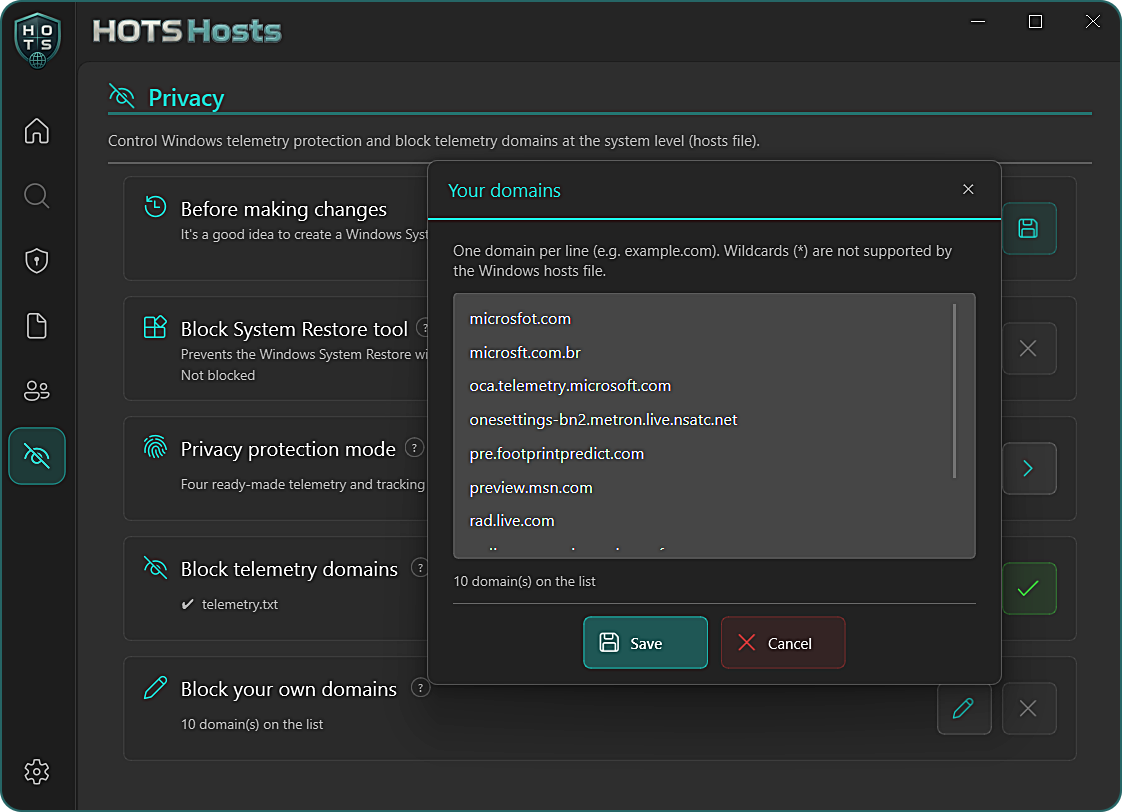
Task: Show help for Block your own domains
Action: [x=420, y=688]
